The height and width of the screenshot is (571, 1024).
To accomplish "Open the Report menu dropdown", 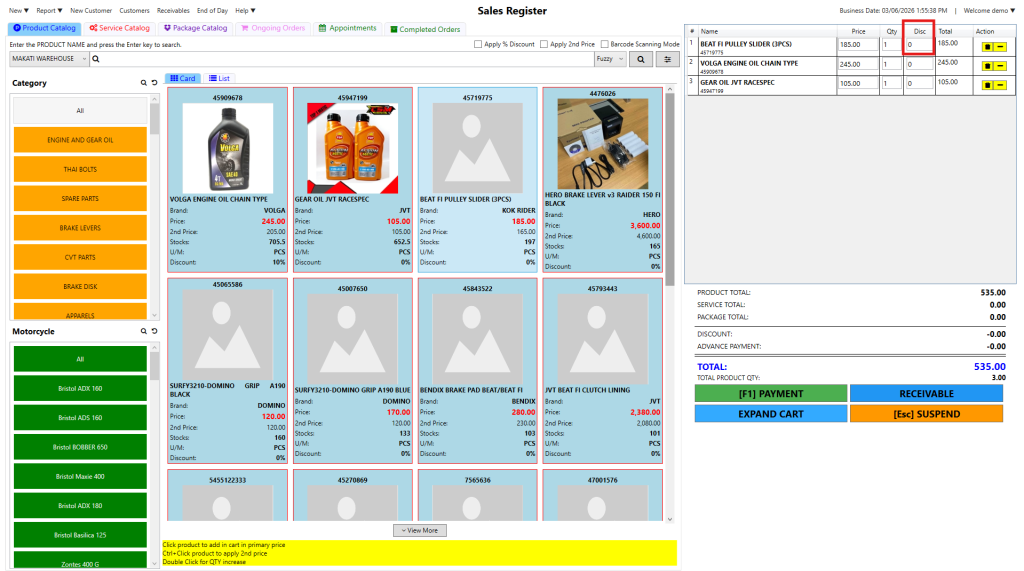I will [x=47, y=10].
